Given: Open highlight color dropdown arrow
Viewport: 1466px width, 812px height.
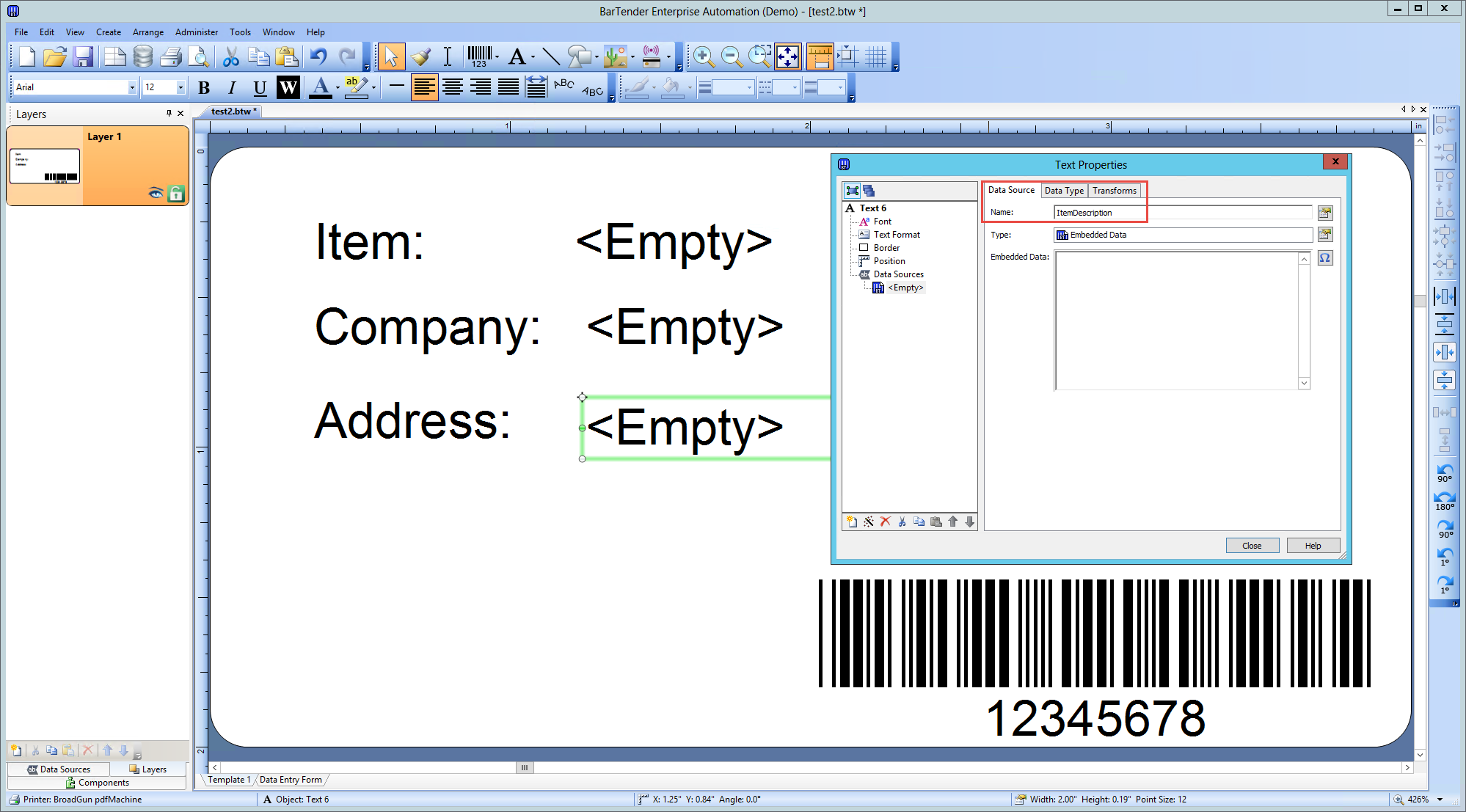Looking at the screenshot, I should pyautogui.click(x=374, y=88).
